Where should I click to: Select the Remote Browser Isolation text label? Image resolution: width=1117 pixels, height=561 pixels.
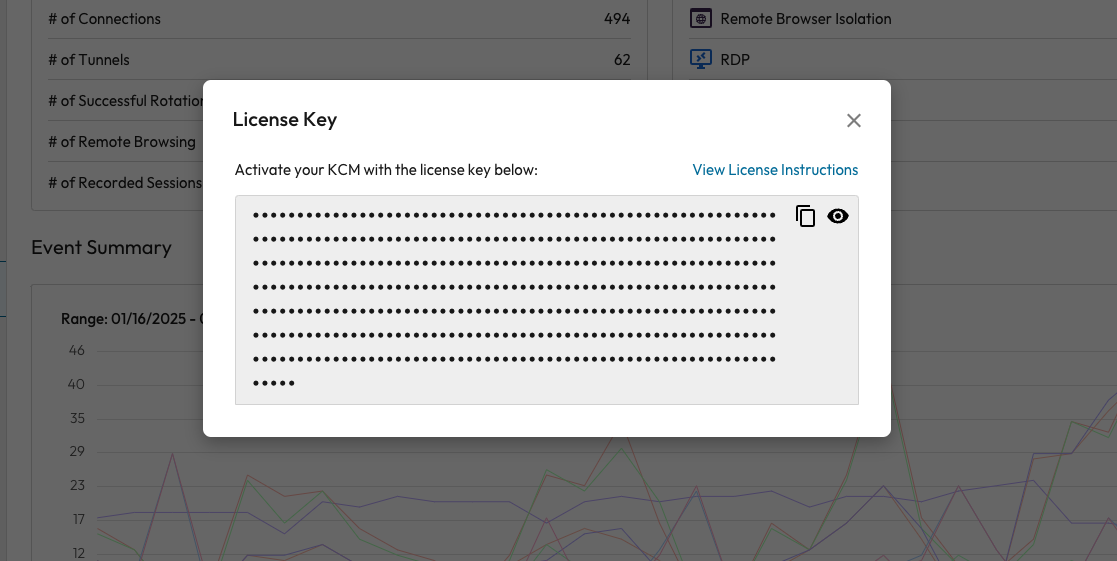805,19
